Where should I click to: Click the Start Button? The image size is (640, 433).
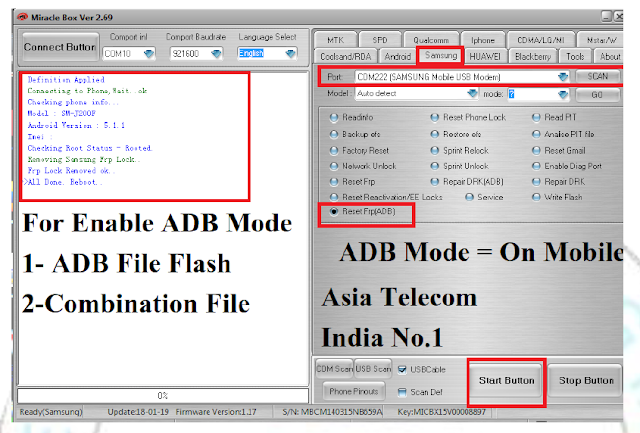click(x=507, y=380)
